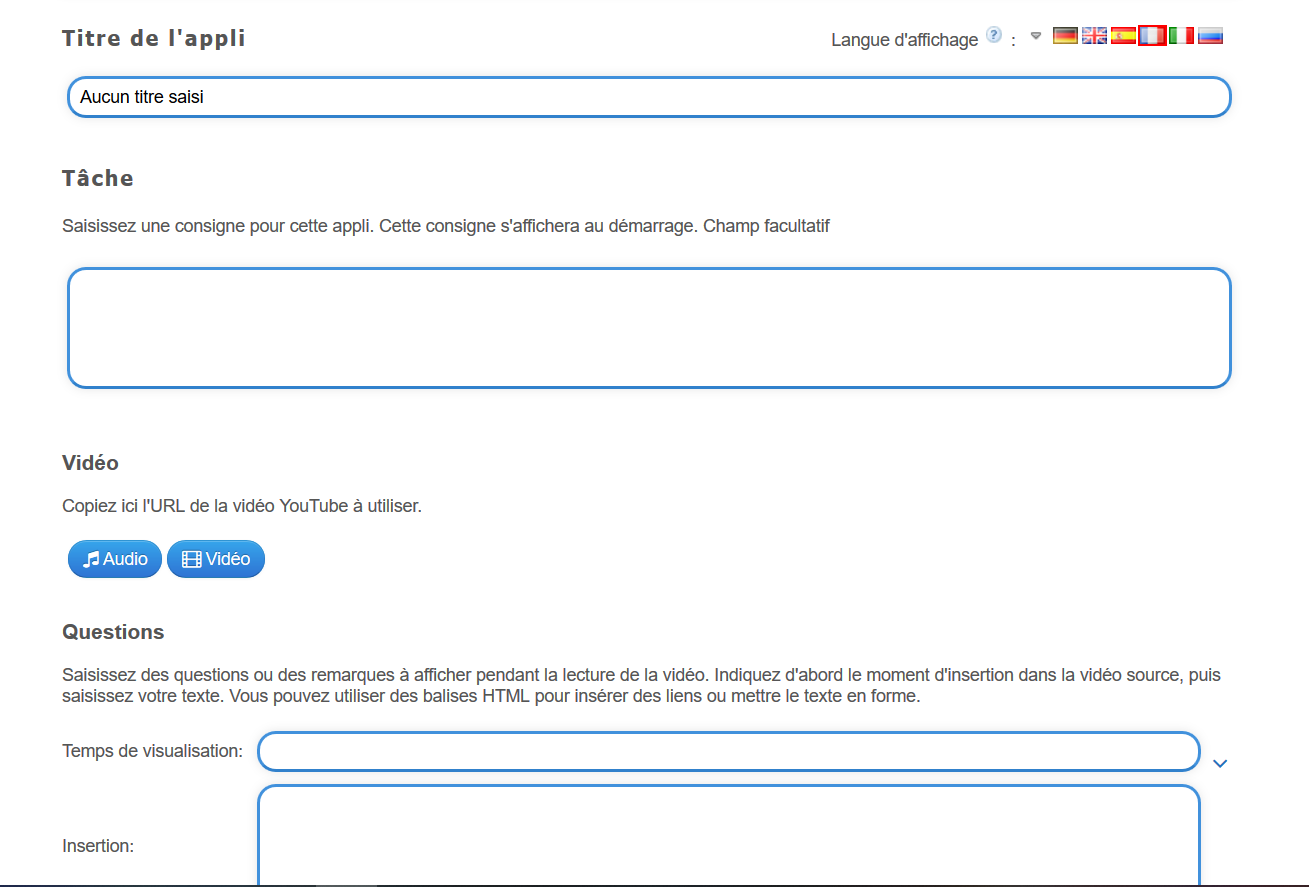Select the British flag display language

point(1094,36)
